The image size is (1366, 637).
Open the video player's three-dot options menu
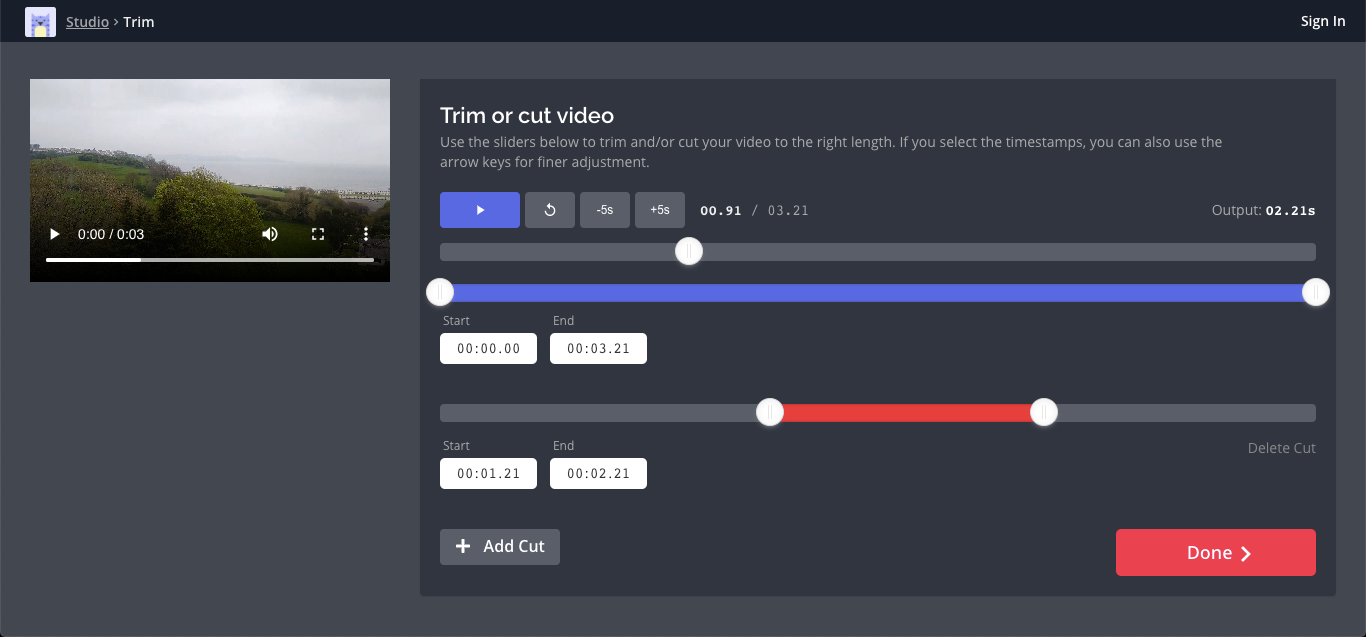[366, 234]
